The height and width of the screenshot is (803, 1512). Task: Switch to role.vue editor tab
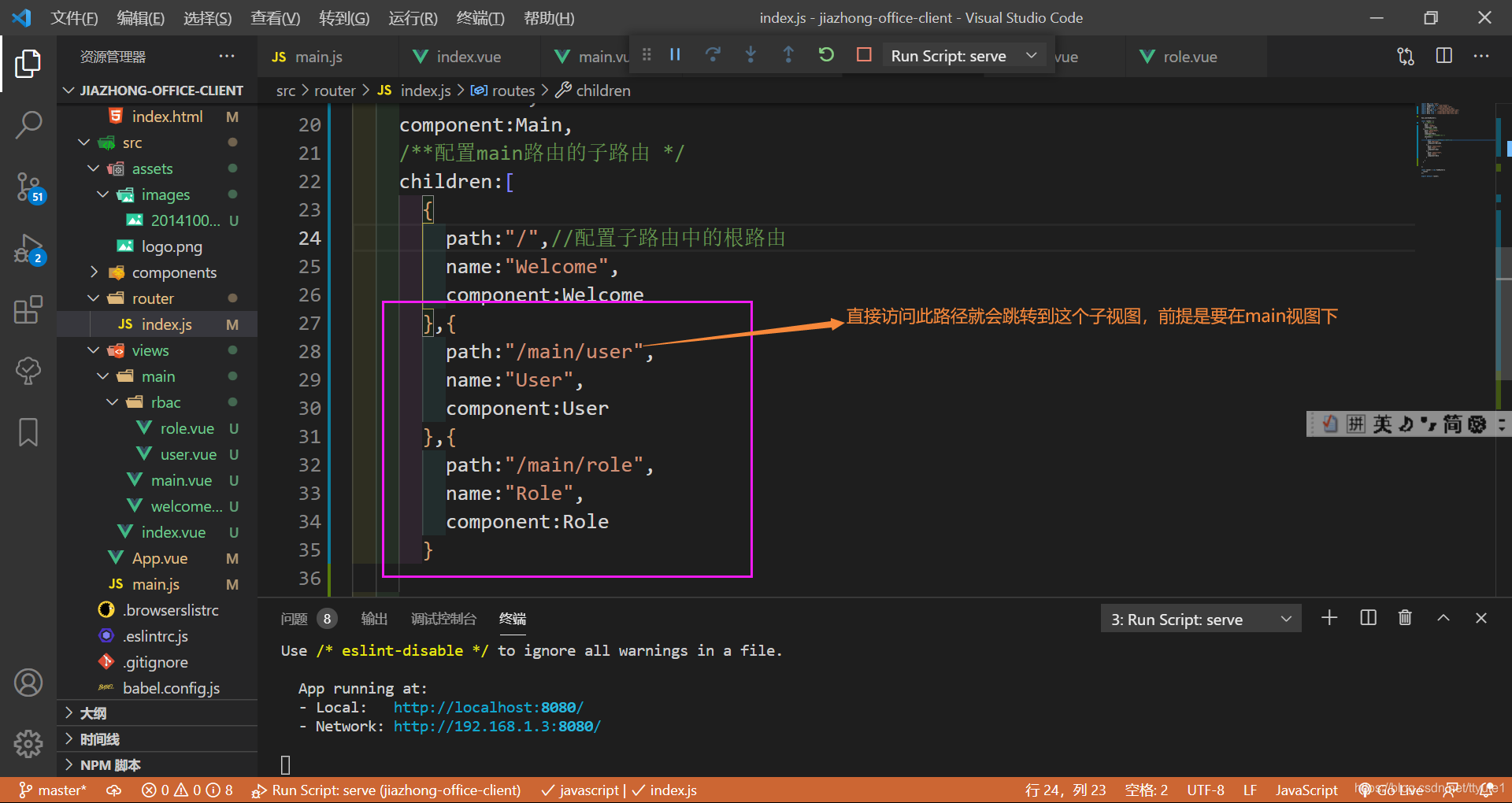coord(1190,57)
